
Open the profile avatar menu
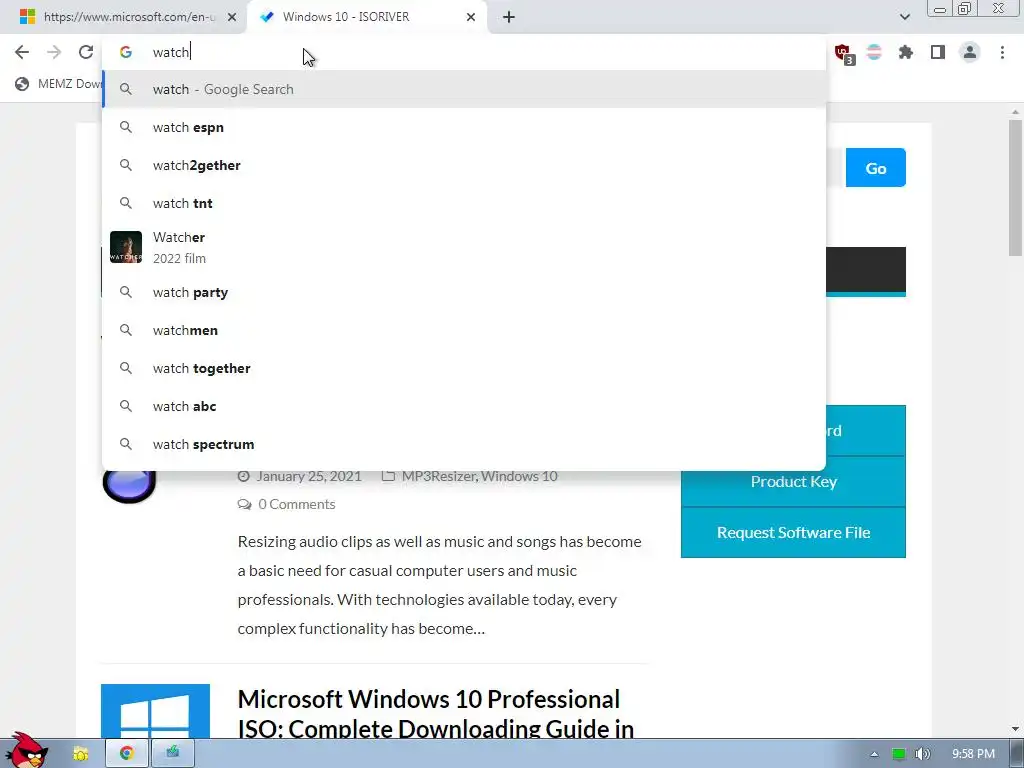970,52
